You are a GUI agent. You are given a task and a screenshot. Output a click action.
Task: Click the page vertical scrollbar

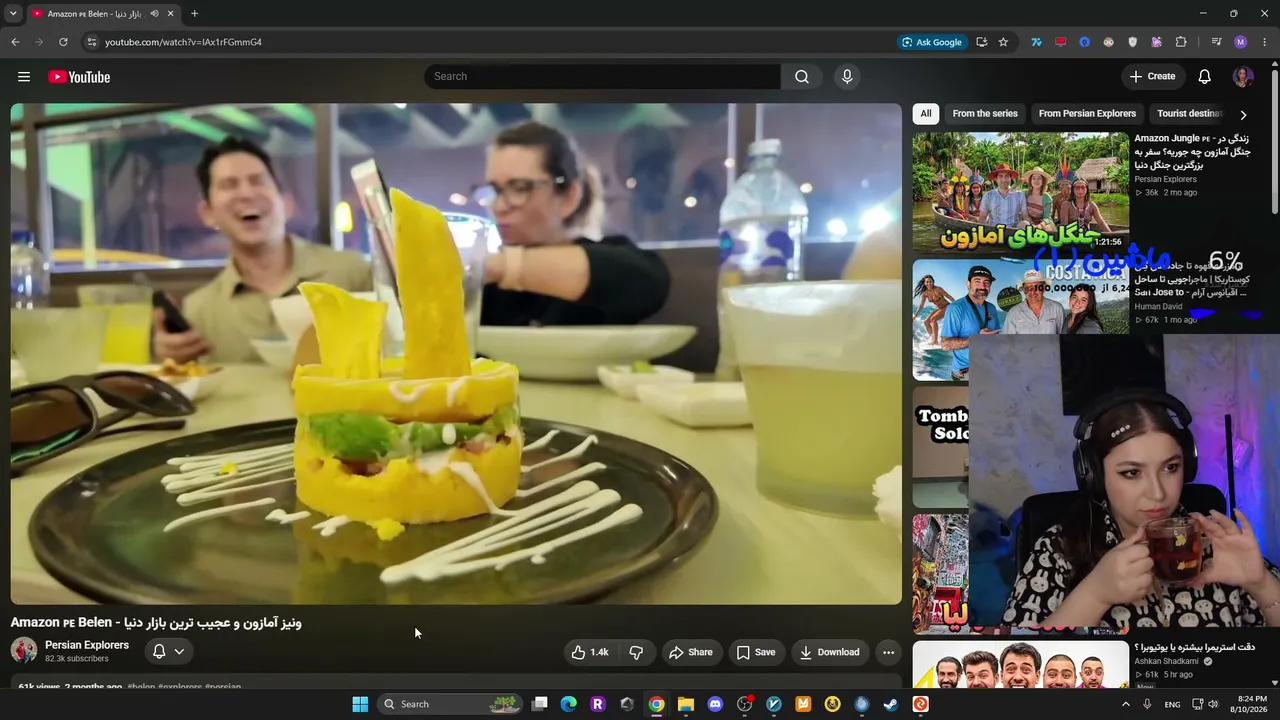pos(1275,140)
